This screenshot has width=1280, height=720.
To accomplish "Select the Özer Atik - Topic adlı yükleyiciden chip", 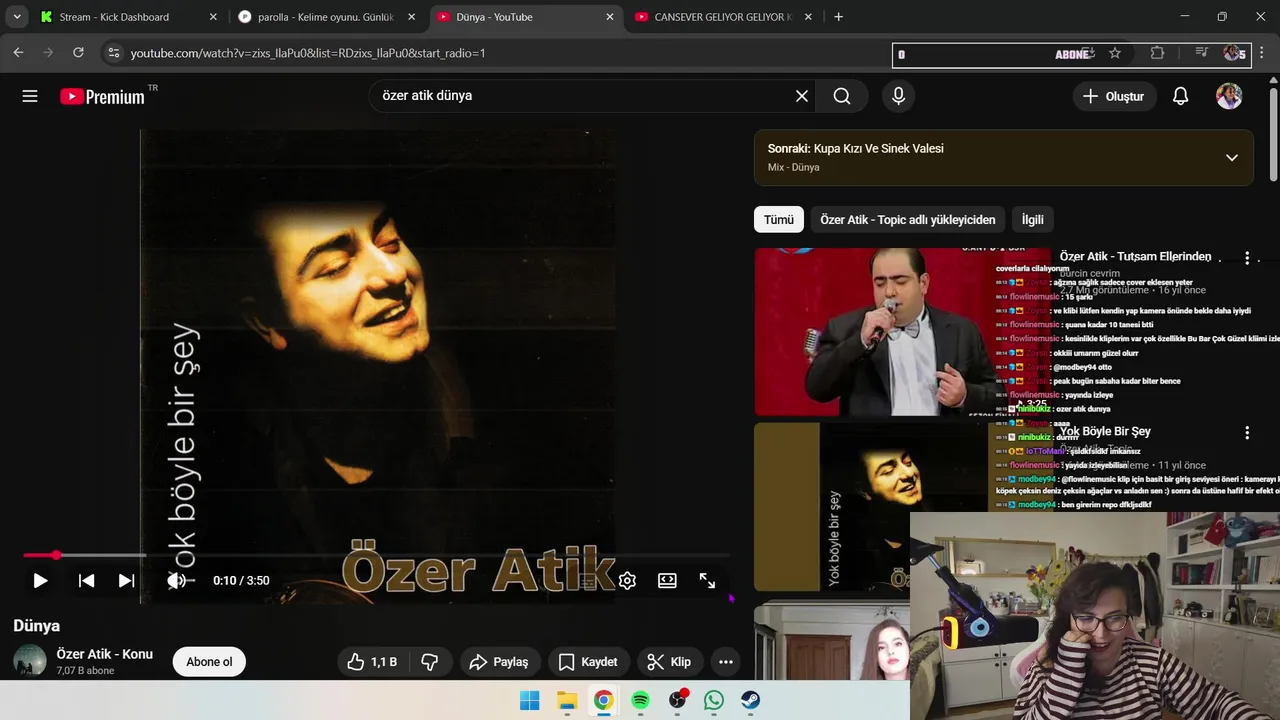I will tap(908, 220).
